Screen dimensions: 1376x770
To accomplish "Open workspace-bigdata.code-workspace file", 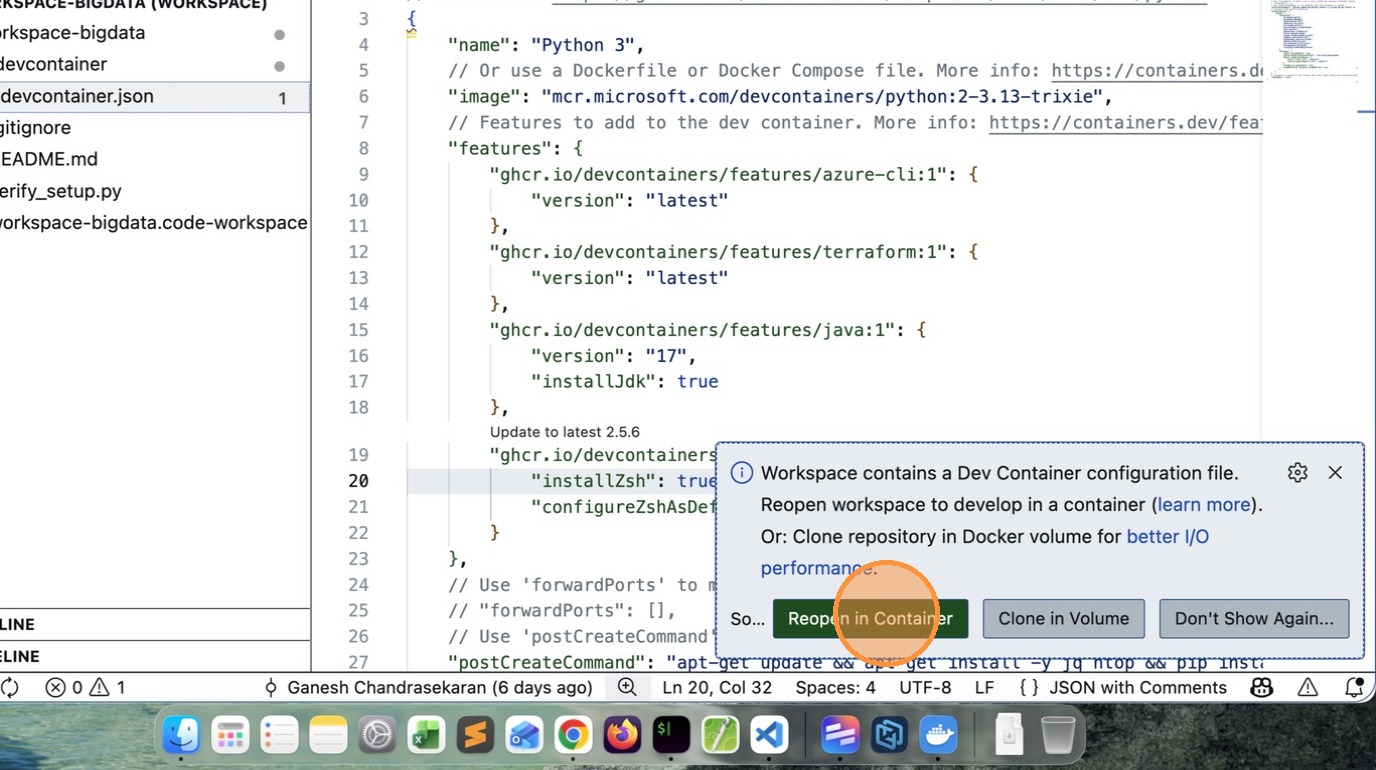I will 155,222.
